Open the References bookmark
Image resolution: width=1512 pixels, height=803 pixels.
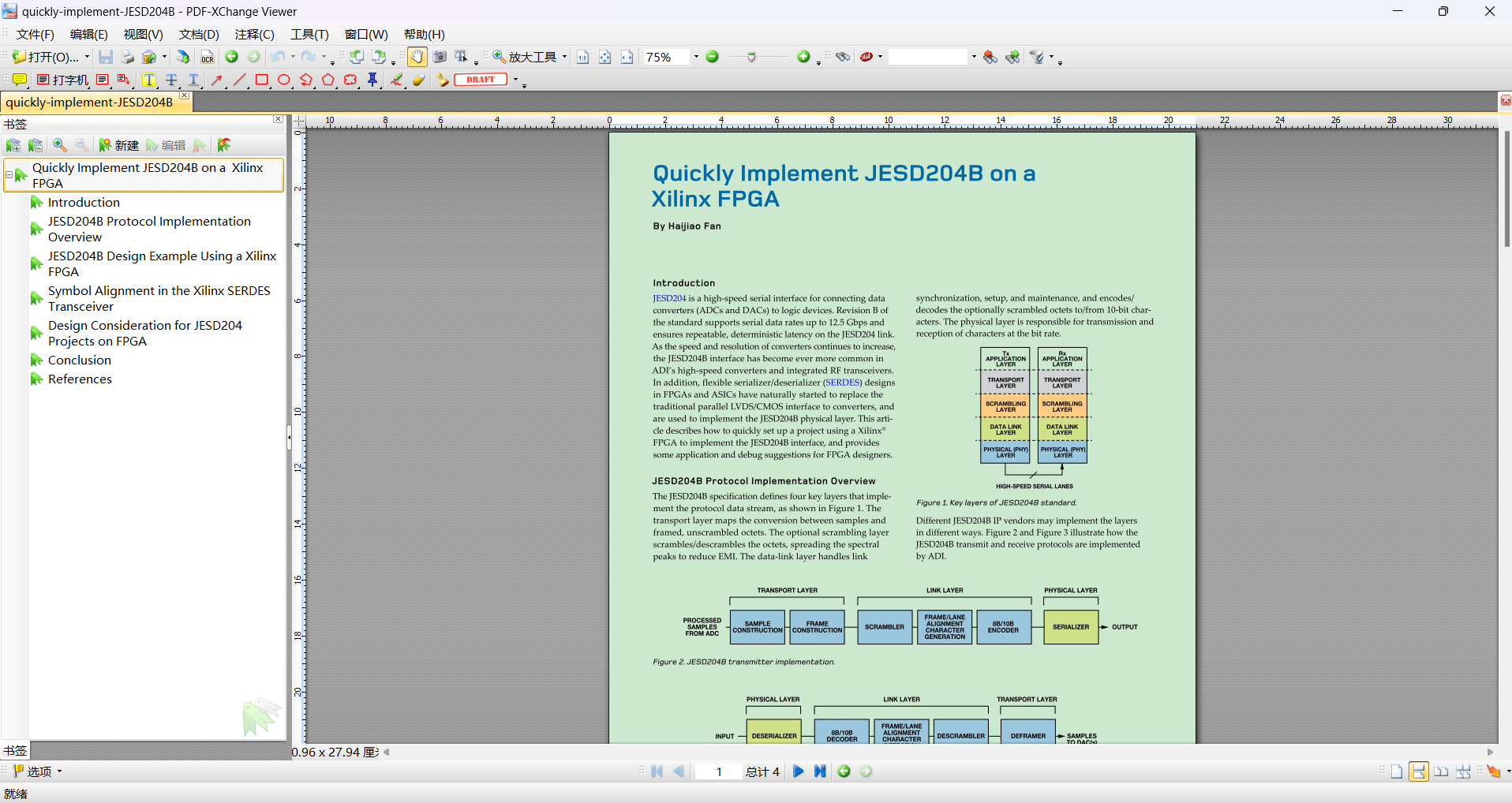pos(80,379)
